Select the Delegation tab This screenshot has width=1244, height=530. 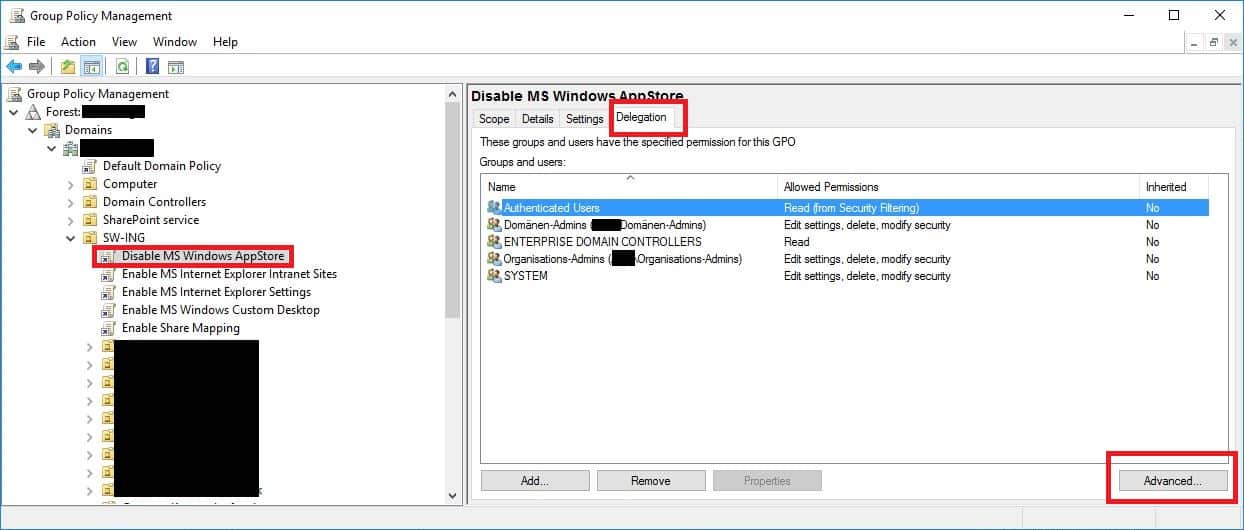tap(641, 117)
